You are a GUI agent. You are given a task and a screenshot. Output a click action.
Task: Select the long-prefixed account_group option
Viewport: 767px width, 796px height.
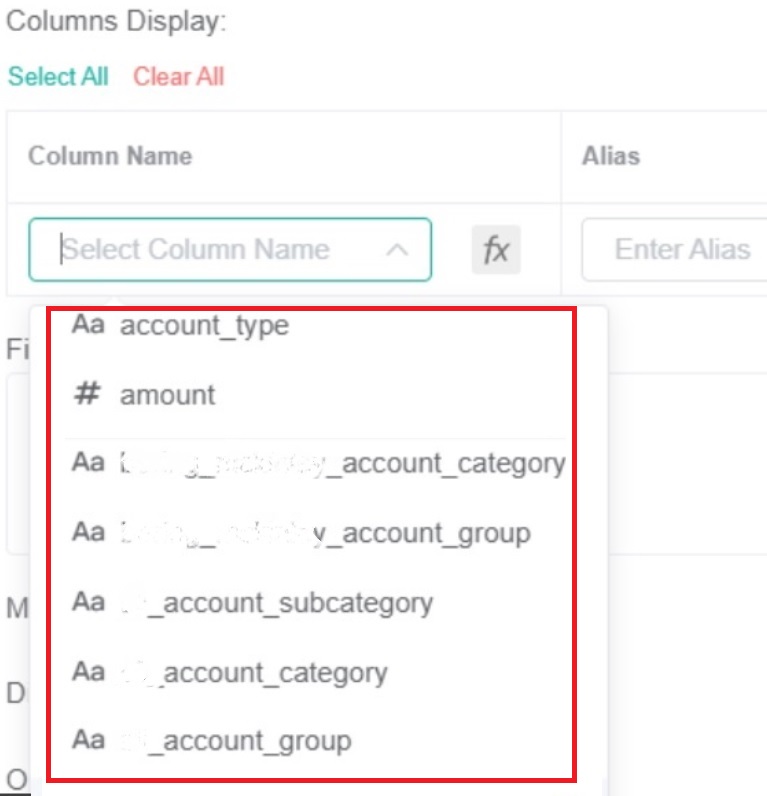pyautogui.click(x=325, y=534)
